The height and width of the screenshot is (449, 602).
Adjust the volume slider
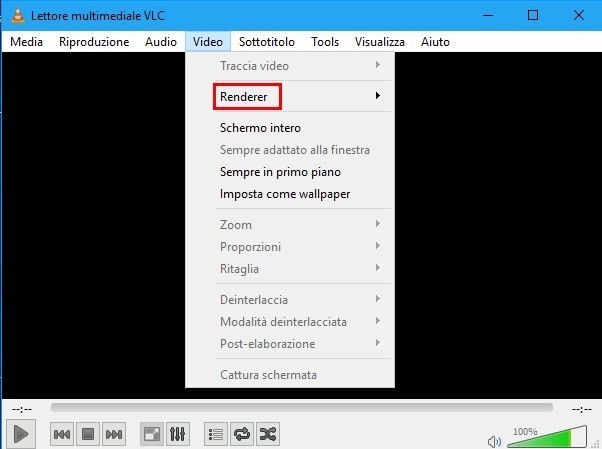pos(545,438)
